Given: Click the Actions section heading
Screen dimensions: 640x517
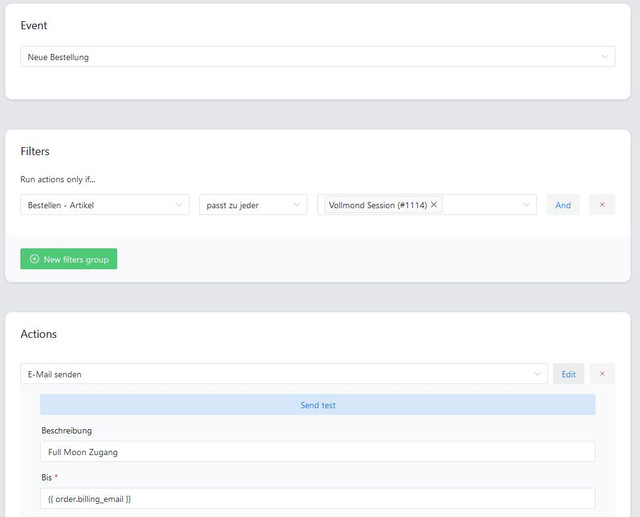Looking at the screenshot, I should pos(39,334).
